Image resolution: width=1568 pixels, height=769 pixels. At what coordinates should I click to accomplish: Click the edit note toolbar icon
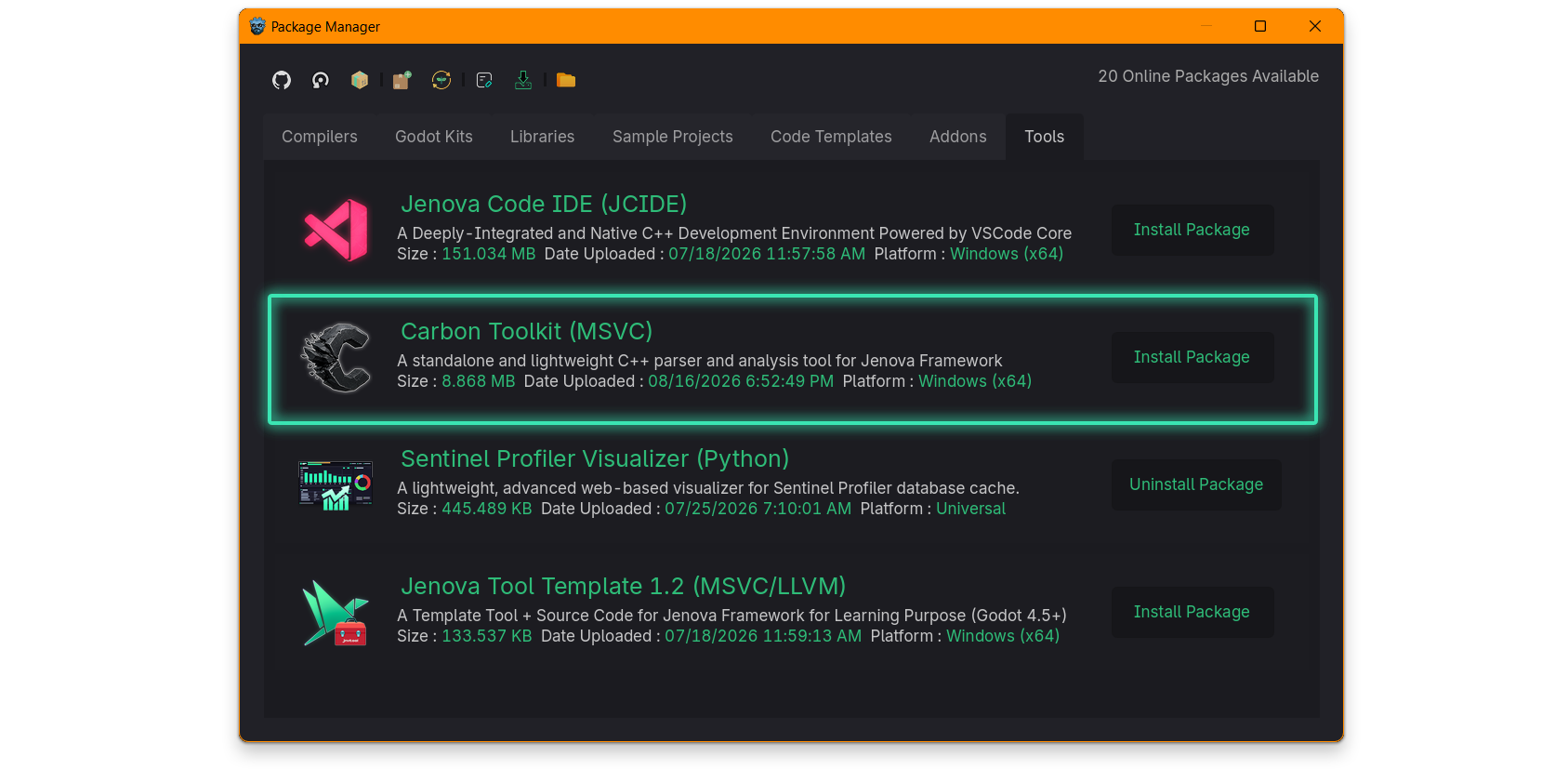pos(484,80)
